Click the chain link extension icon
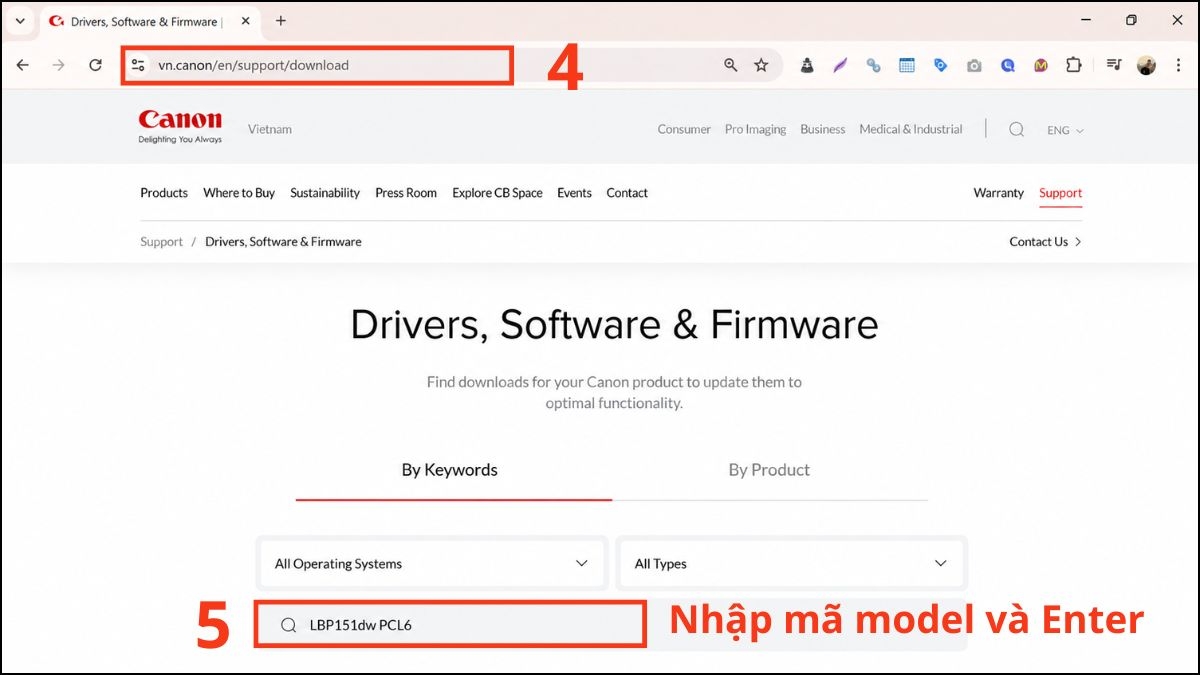Viewport: 1200px width, 675px height. (873, 65)
